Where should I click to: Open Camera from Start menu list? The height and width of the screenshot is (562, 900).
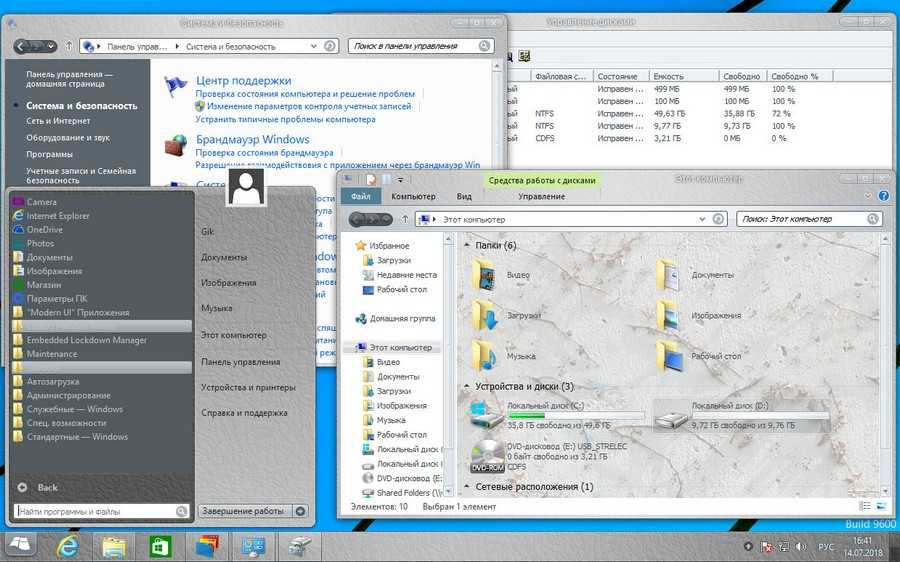click(41, 202)
